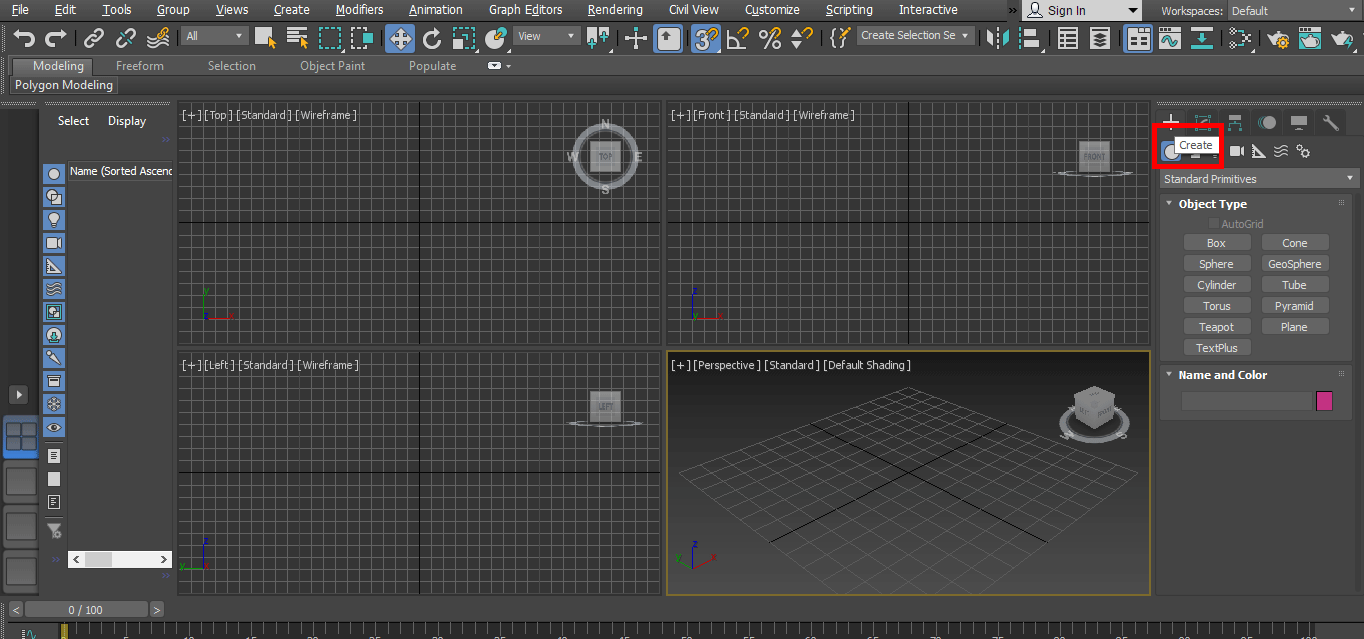Select the Select and Link tool
Image resolution: width=1364 pixels, height=639 pixels.
click(94, 39)
